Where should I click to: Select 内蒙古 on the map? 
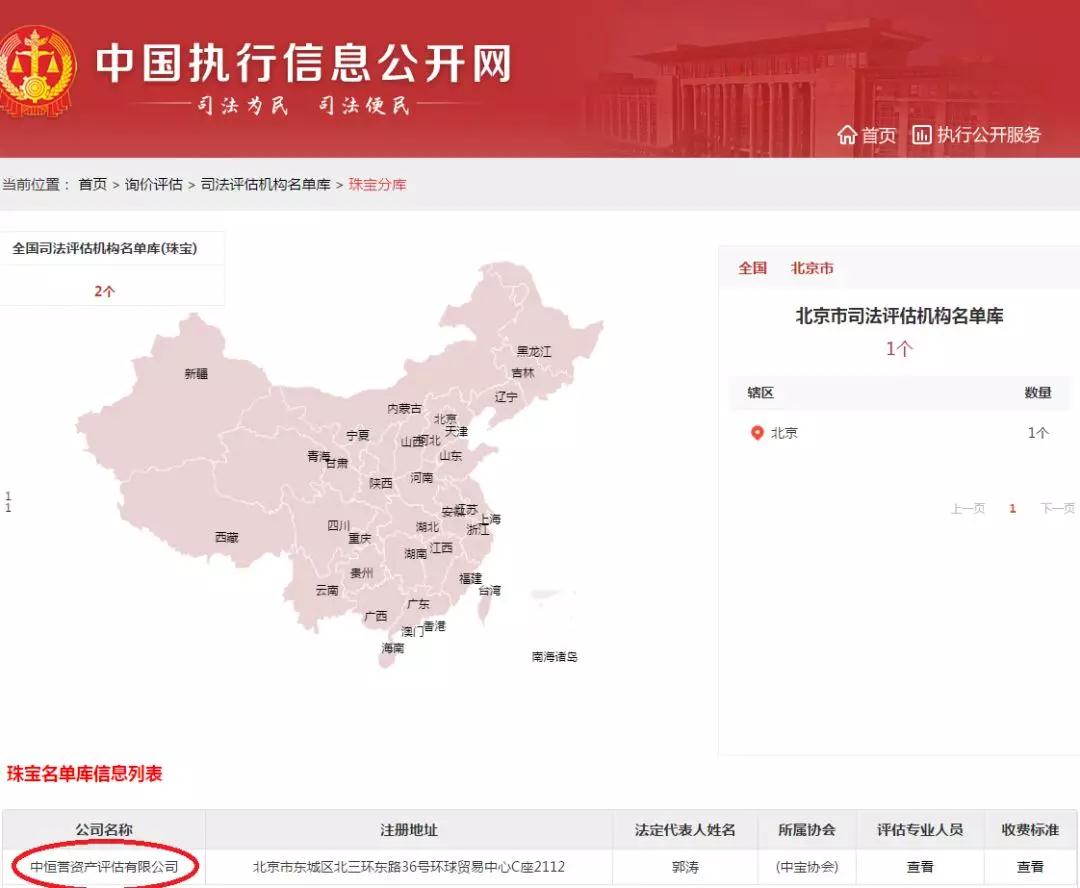[404, 409]
